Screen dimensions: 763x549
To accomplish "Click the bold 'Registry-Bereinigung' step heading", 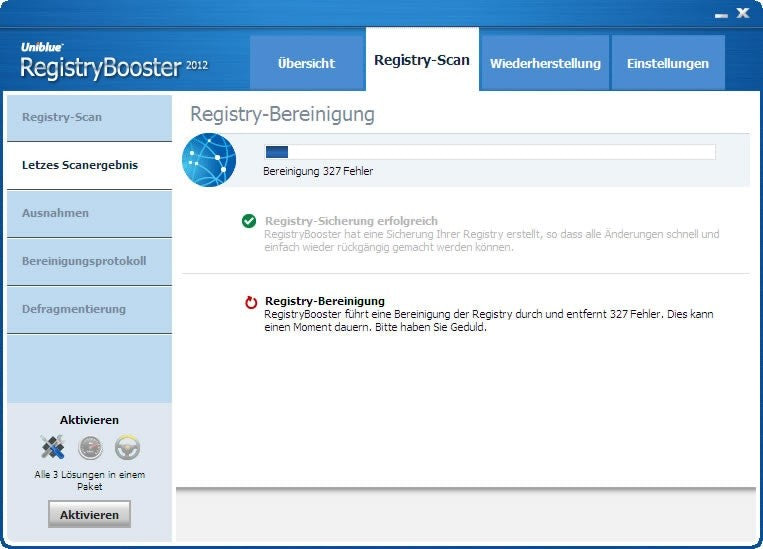I will 325,301.
